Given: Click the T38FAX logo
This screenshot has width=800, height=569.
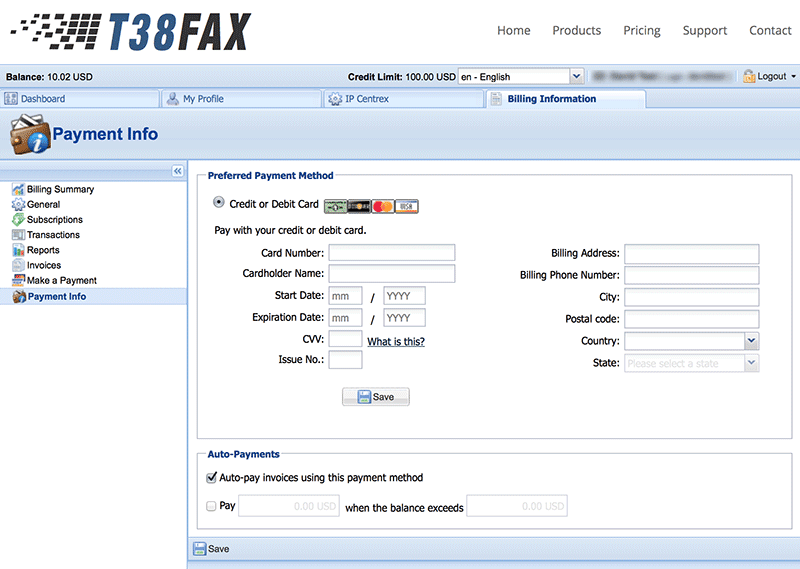Looking at the screenshot, I should [x=131, y=31].
